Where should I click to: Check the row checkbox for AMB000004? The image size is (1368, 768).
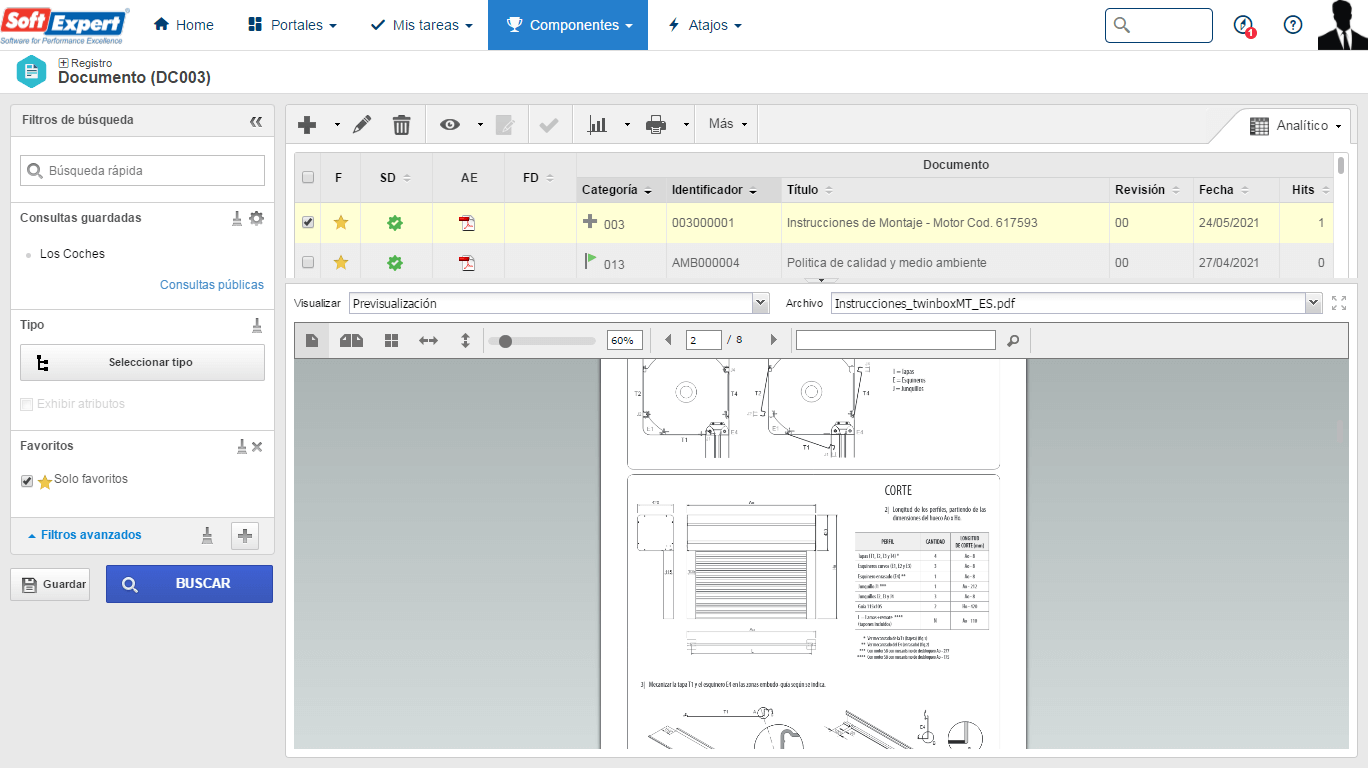pos(308,263)
